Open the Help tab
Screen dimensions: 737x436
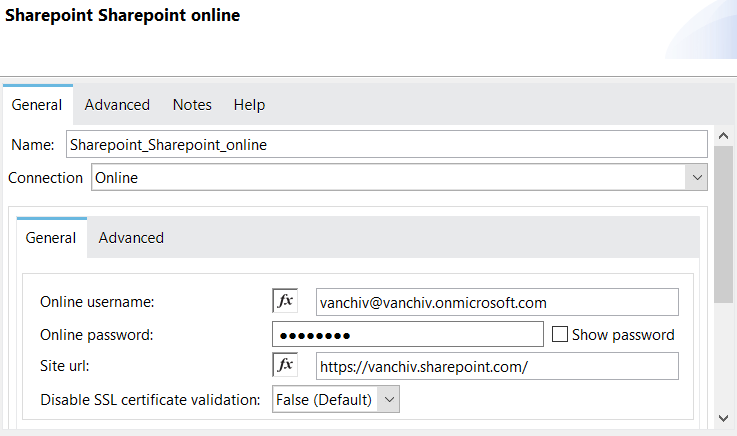[x=249, y=105]
